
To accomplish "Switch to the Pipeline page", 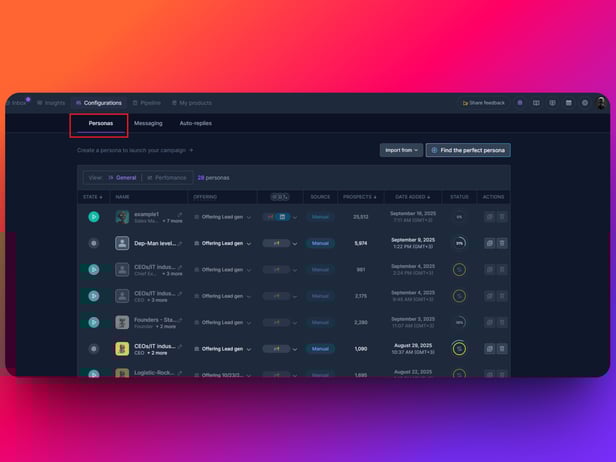I will tap(147, 103).
